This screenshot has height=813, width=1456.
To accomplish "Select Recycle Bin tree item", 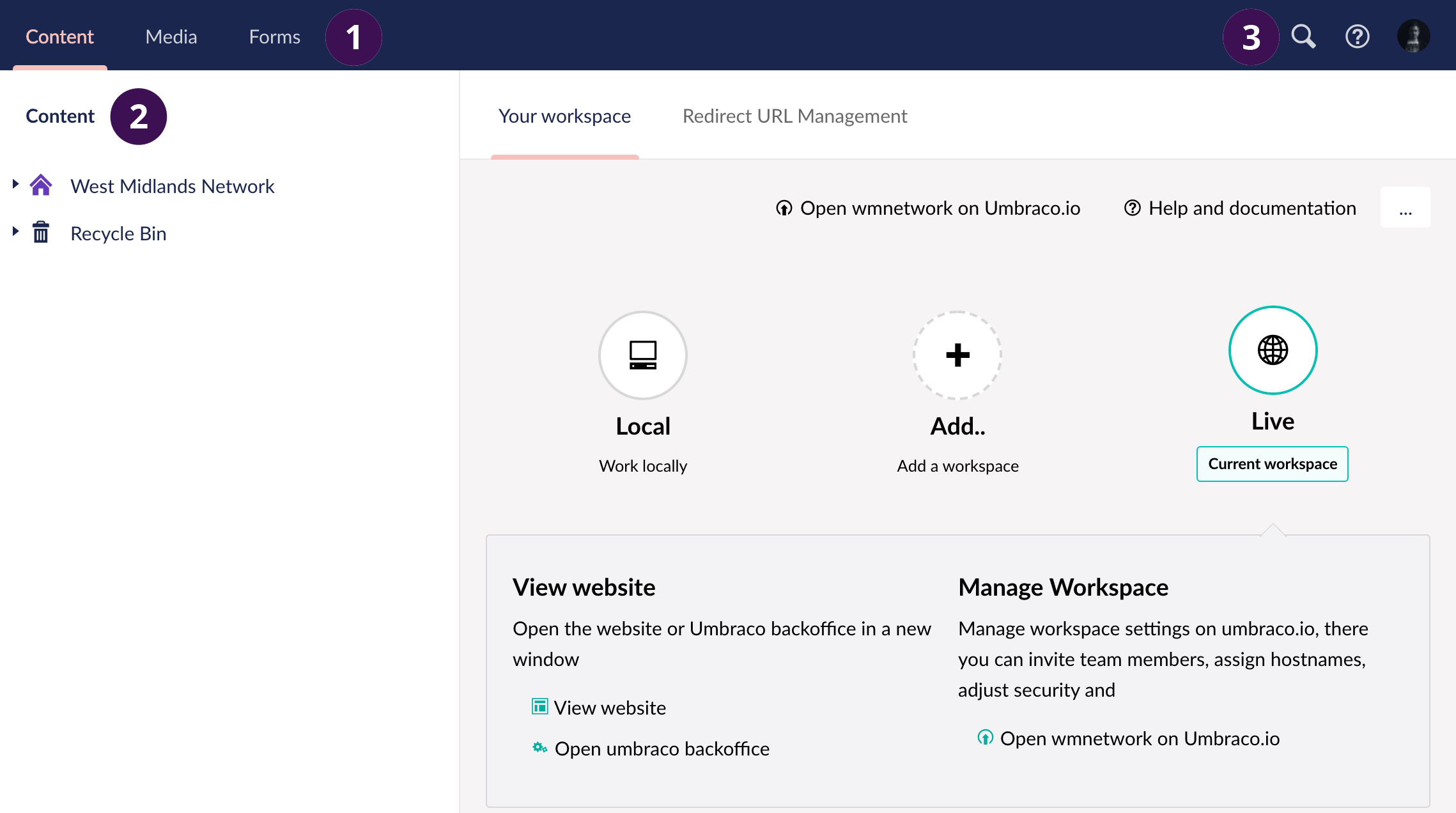I will (x=118, y=233).
